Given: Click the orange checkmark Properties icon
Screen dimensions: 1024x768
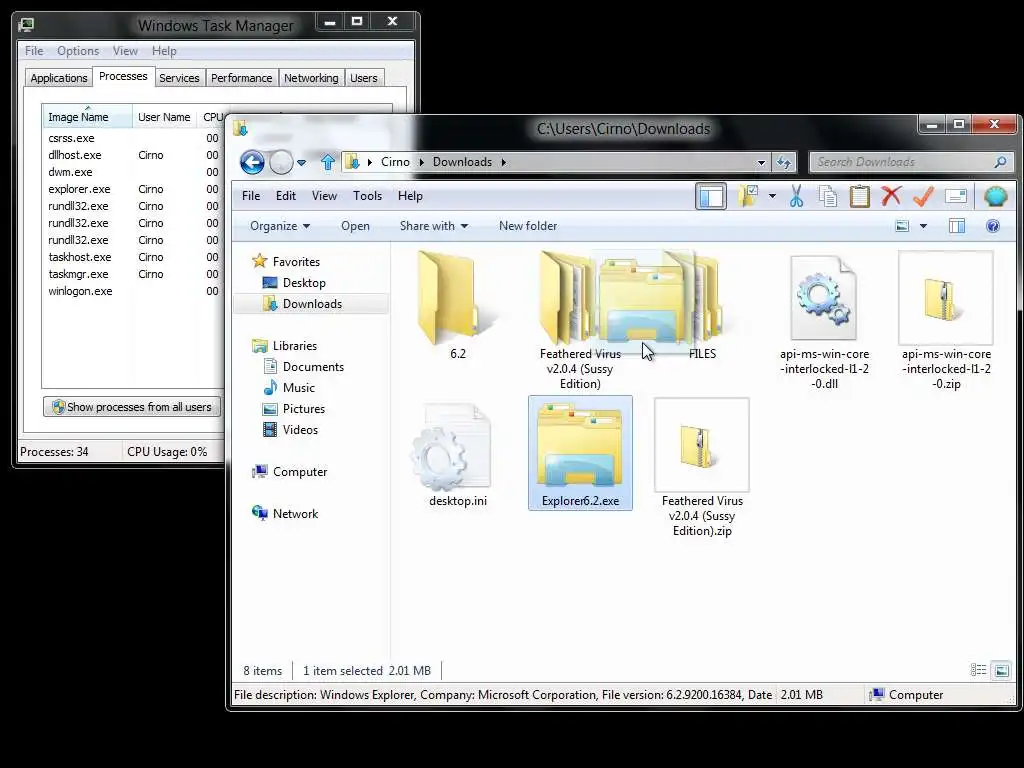Looking at the screenshot, I should [x=923, y=196].
